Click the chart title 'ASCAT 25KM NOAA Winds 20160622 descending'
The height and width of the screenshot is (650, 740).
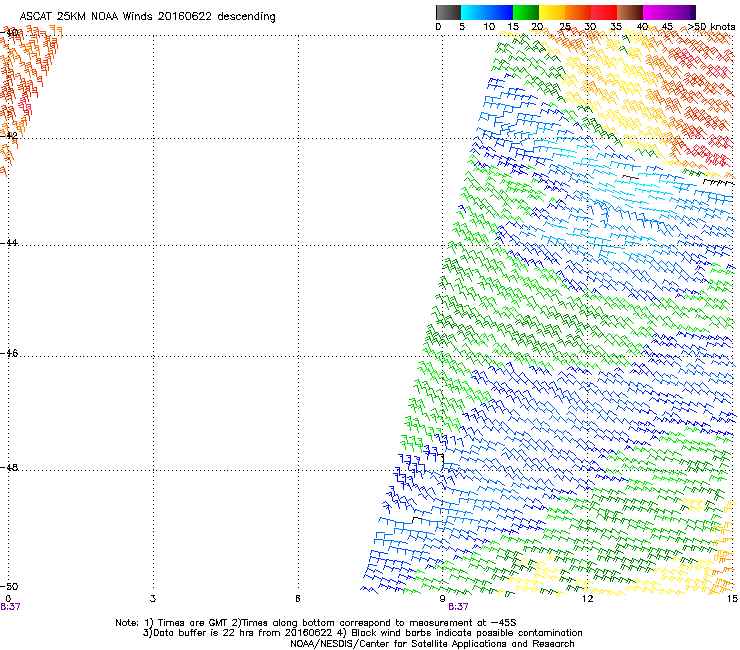[x=147, y=16]
